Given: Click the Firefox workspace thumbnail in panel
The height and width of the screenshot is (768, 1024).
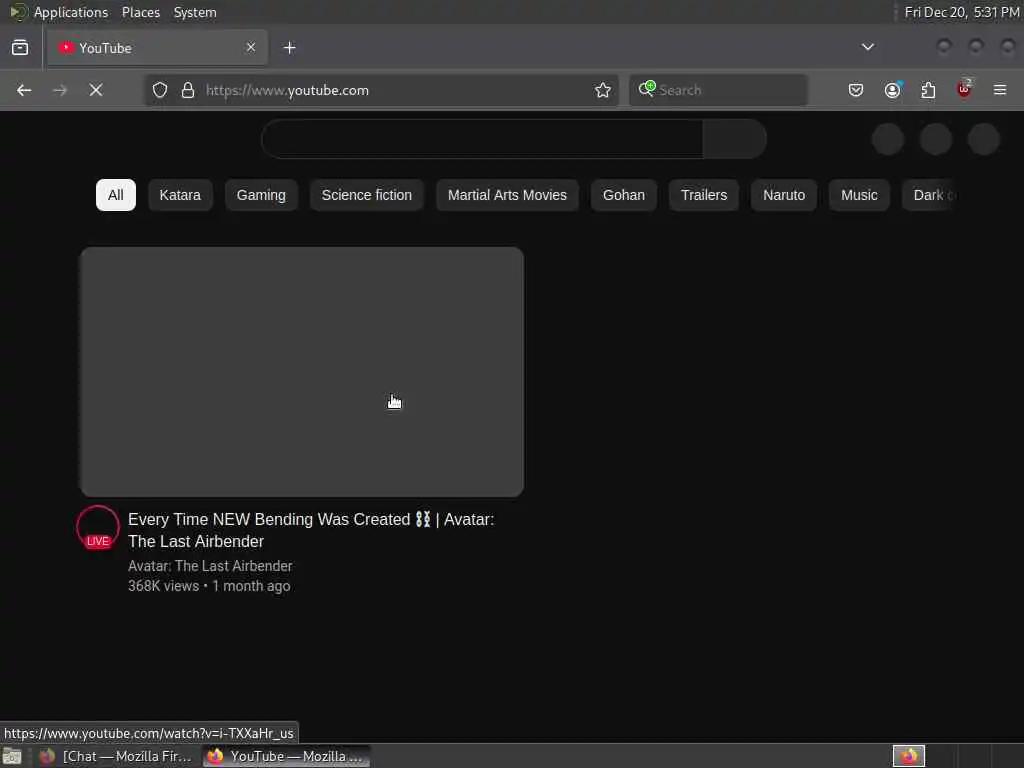Looking at the screenshot, I should 909,756.
